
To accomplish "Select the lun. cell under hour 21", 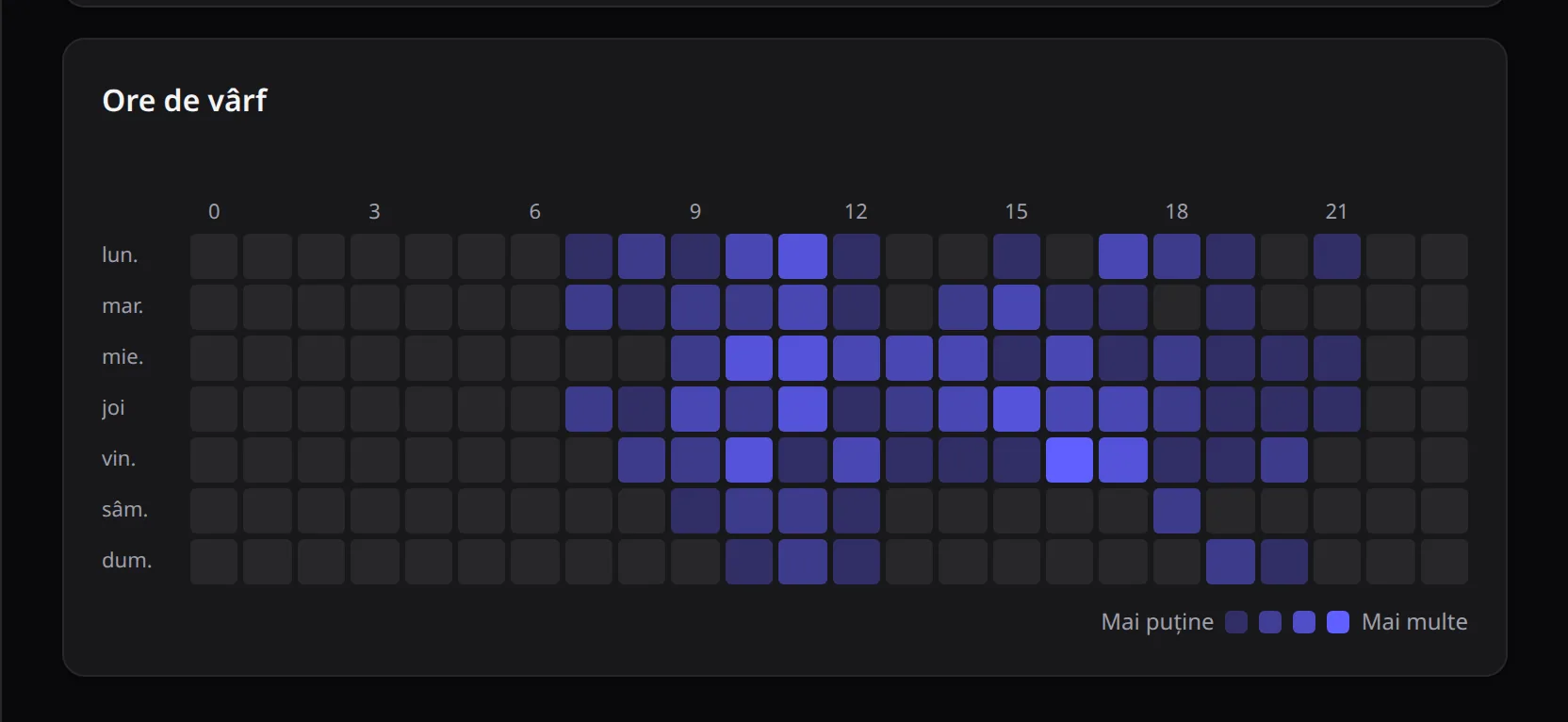I will coord(1337,256).
